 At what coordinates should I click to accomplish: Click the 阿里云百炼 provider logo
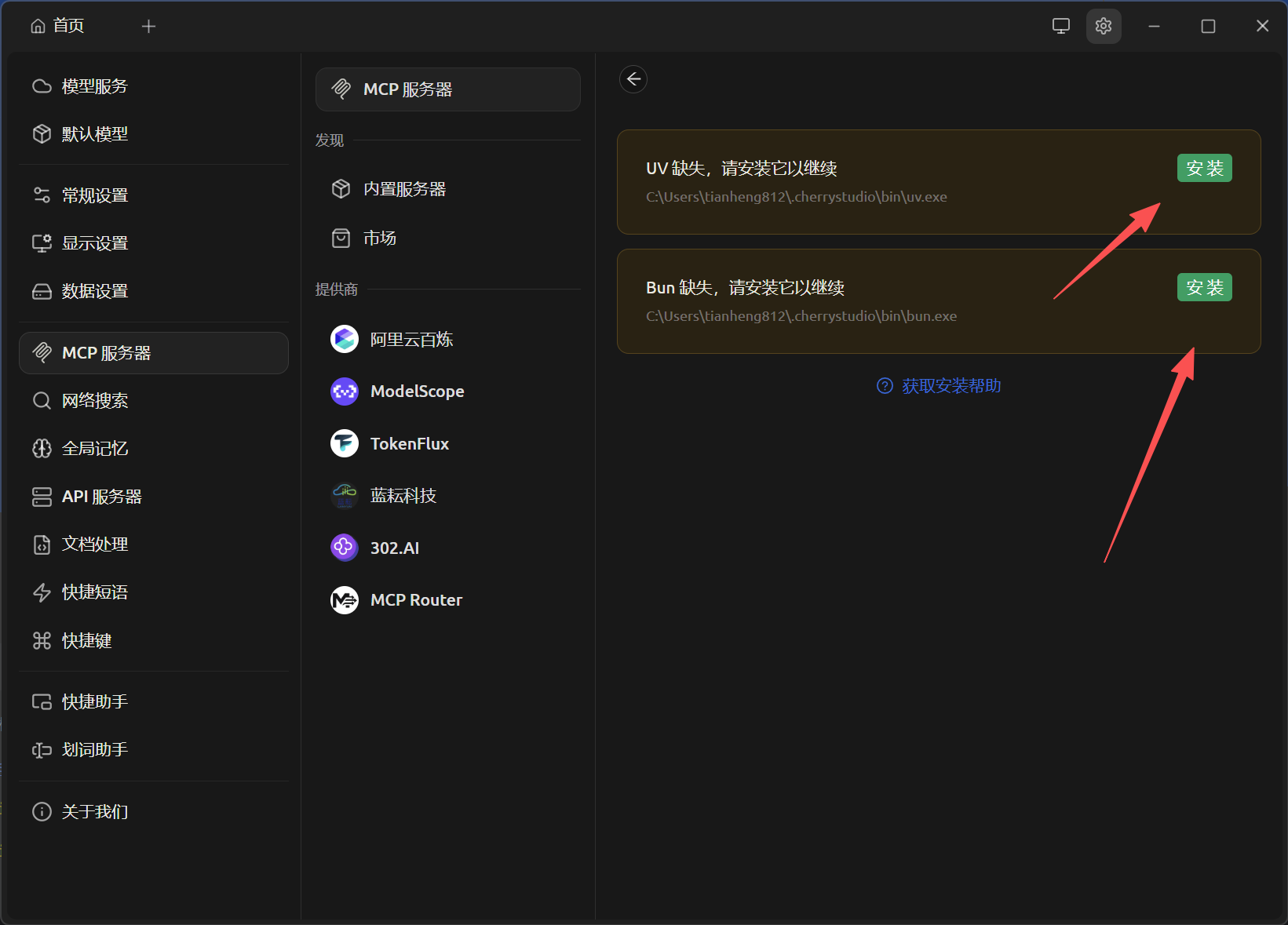[345, 339]
